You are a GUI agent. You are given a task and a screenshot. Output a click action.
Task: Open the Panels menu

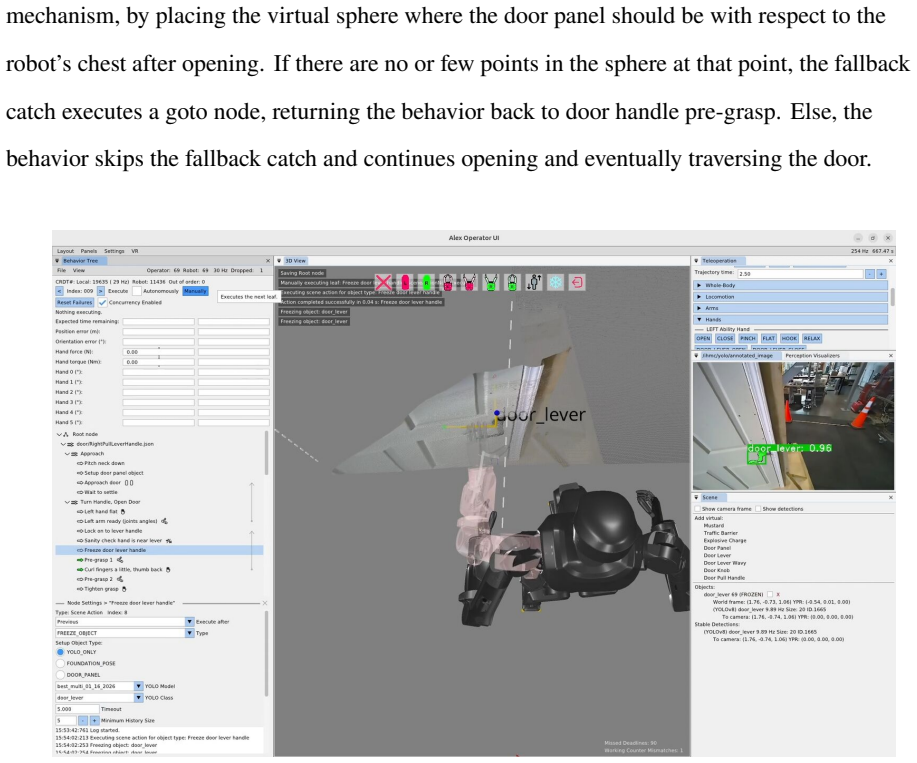point(89,251)
